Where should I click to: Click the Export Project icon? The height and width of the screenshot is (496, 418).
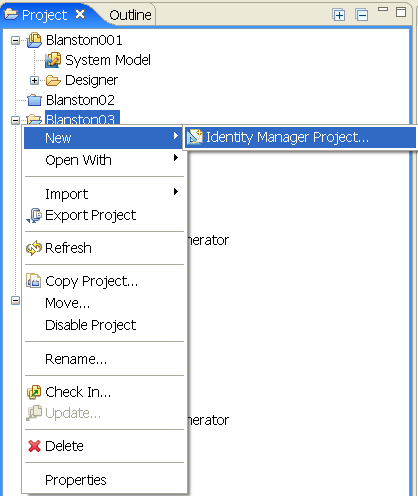coord(34,215)
